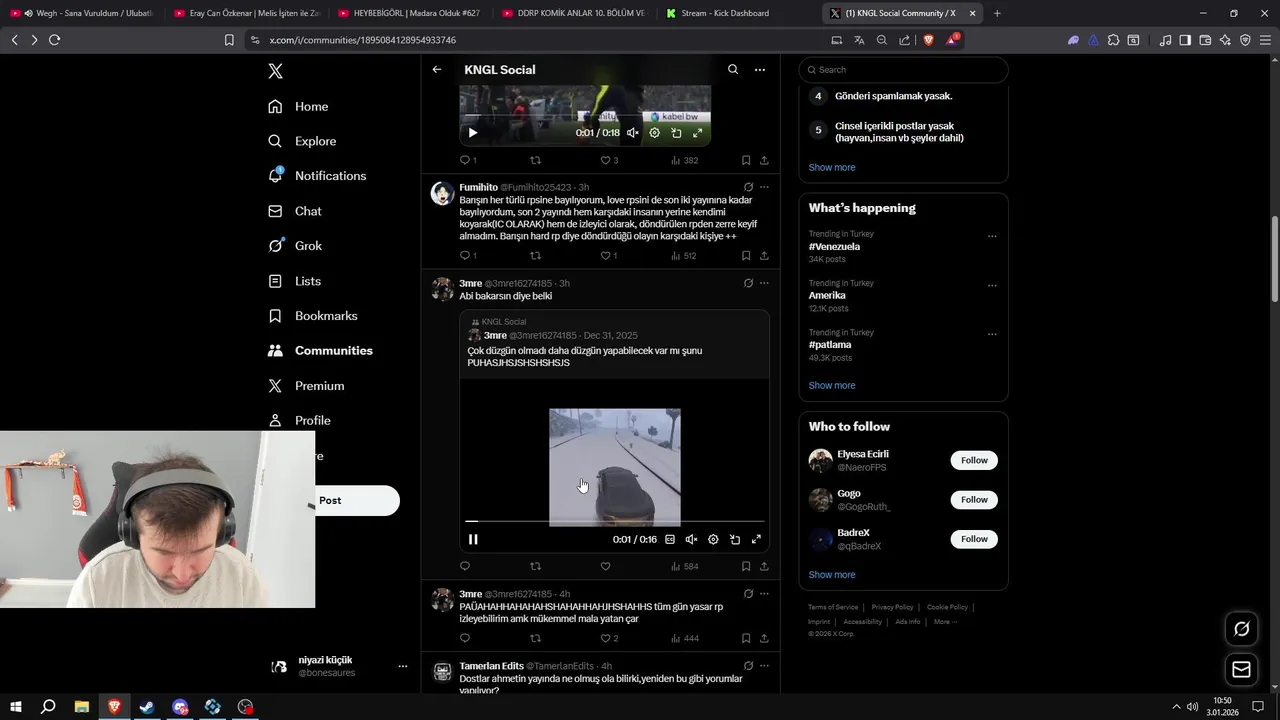1280x720 pixels.
Task: Like Fumihito's post
Action: coord(608,256)
